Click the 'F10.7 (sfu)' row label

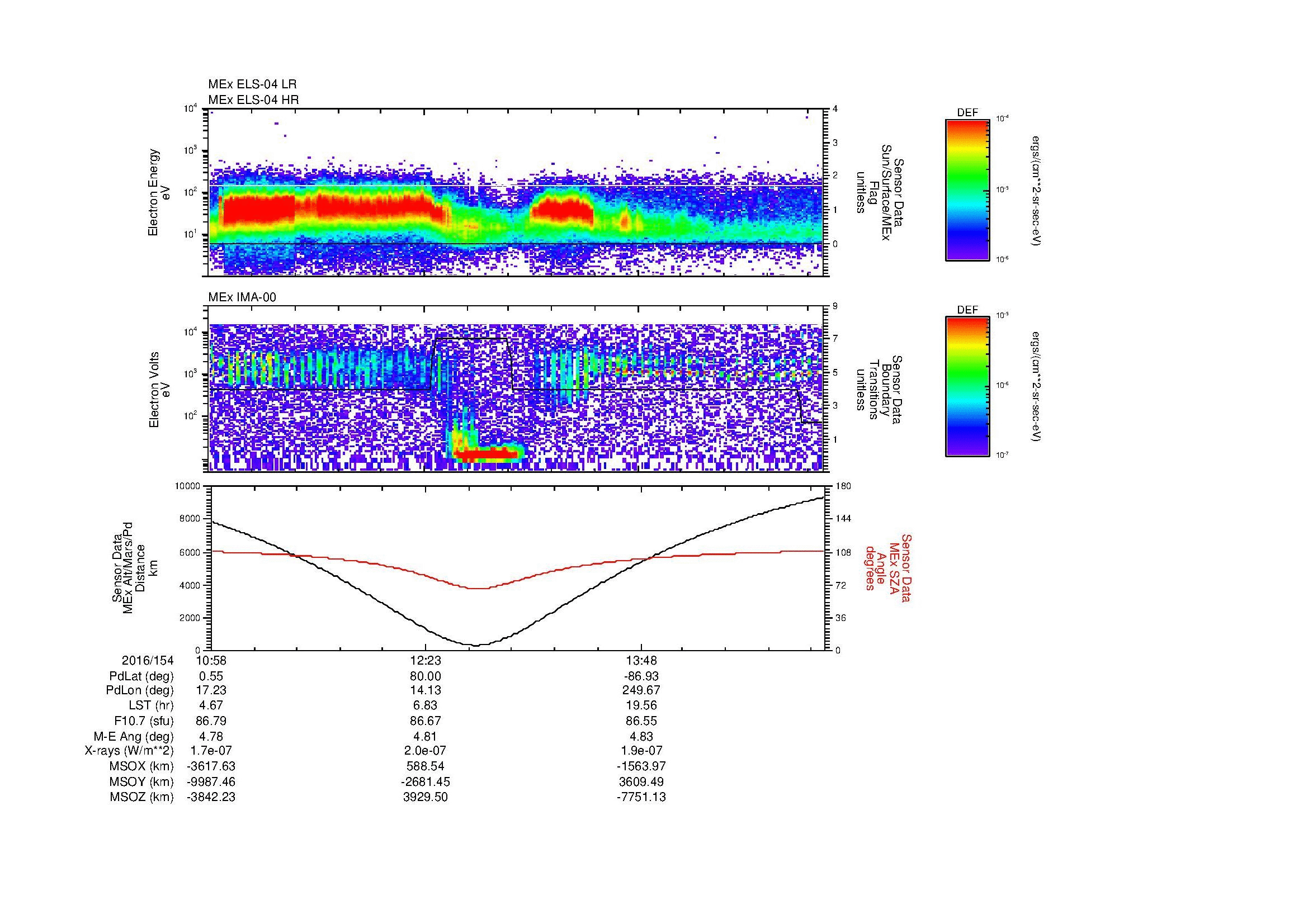click(x=144, y=721)
